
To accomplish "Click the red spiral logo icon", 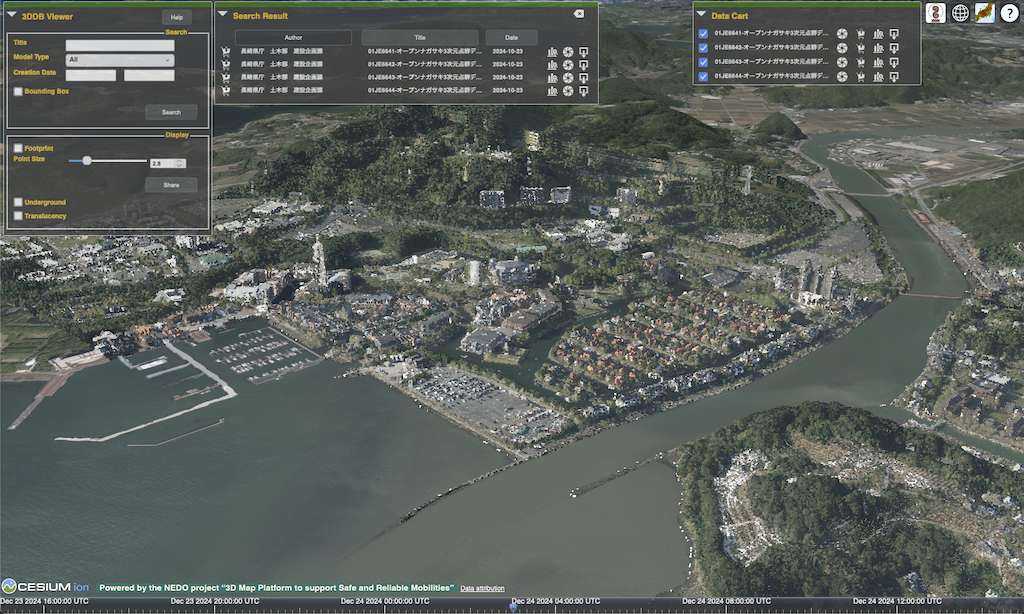I will point(935,13).
